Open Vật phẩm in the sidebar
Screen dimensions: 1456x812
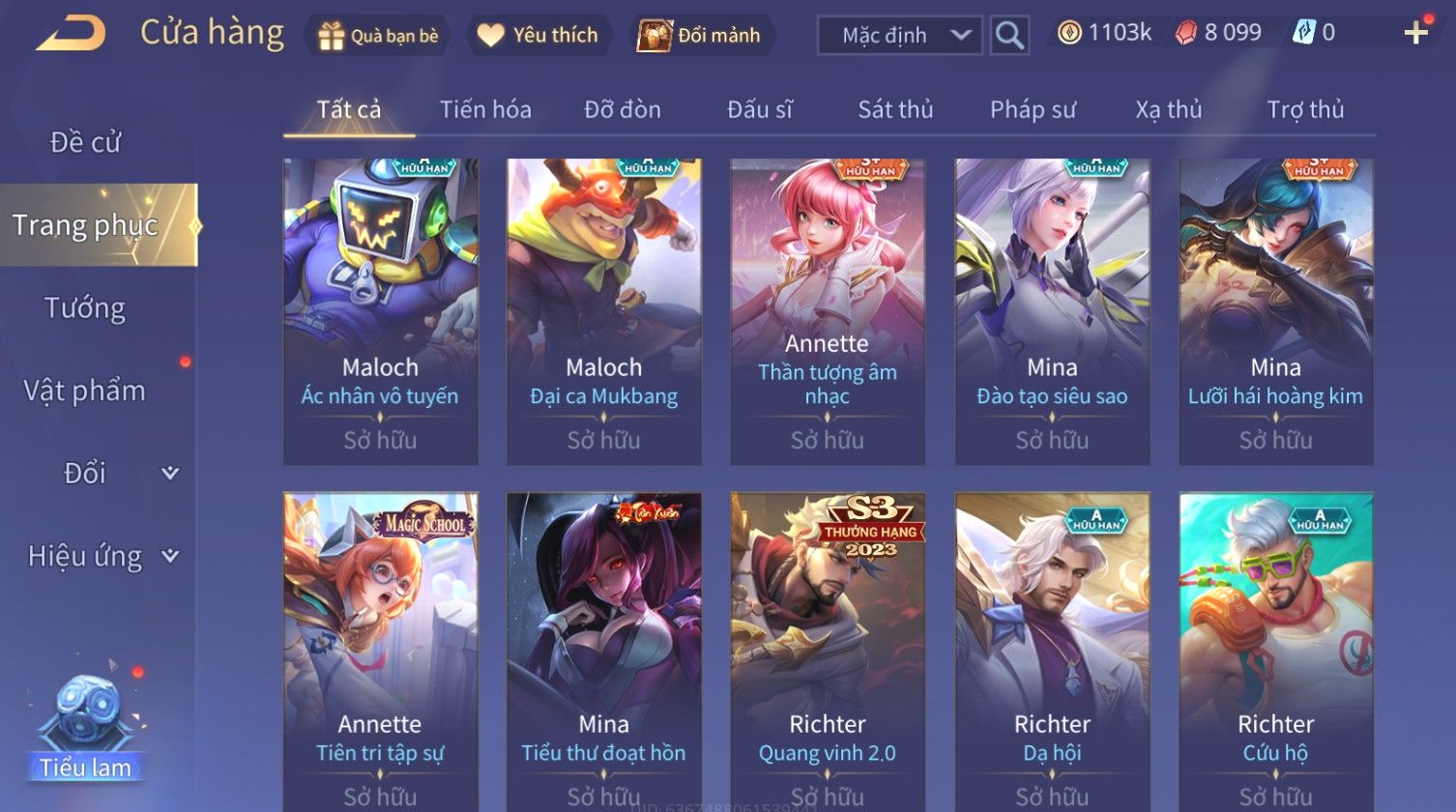(85, 391)
